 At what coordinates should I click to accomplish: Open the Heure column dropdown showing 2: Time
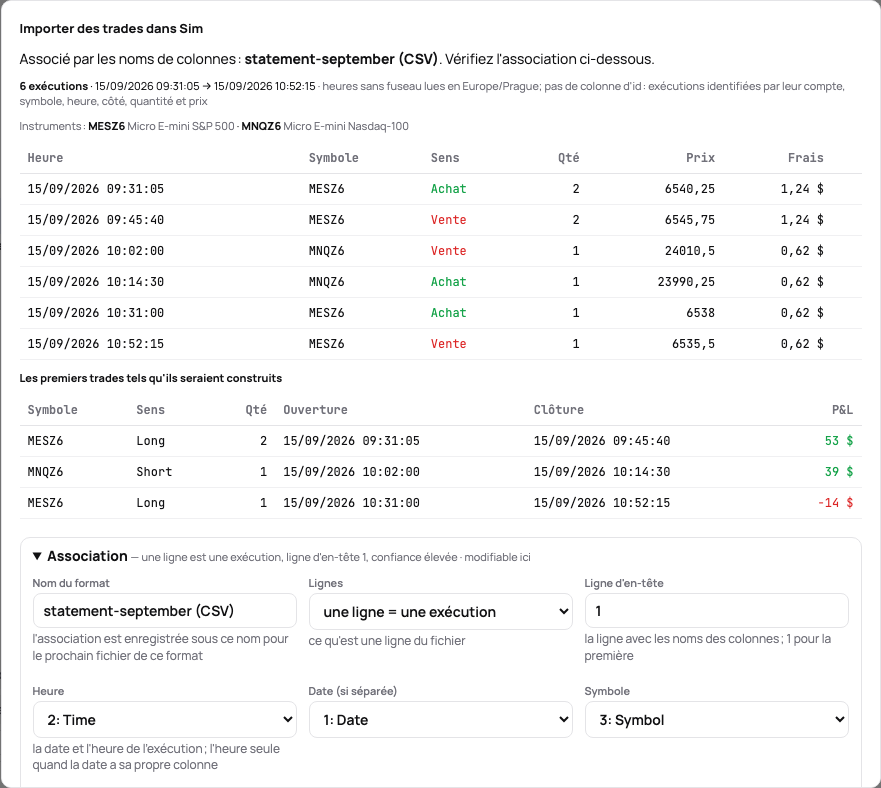tap(165, 719)
